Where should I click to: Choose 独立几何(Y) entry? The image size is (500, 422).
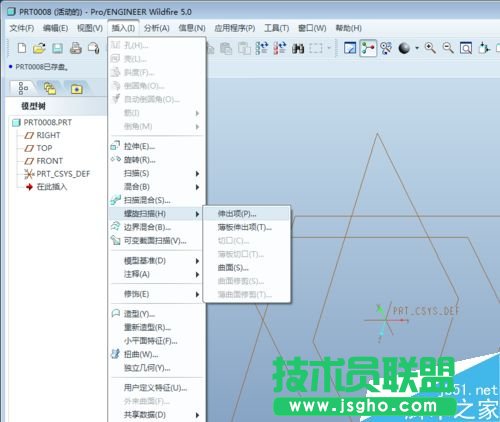click(156, 368)
